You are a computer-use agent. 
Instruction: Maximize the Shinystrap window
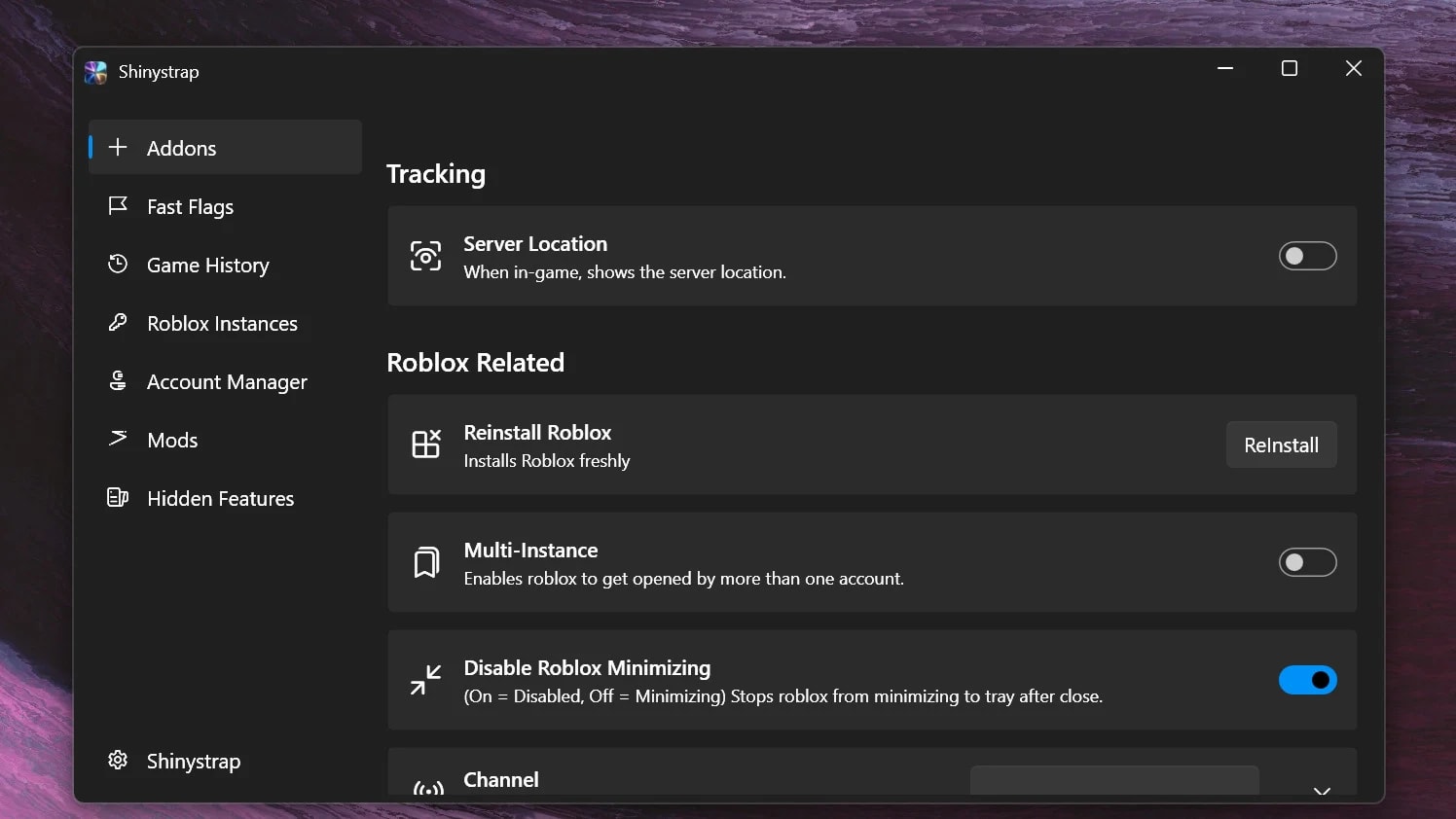(1290, 68)
